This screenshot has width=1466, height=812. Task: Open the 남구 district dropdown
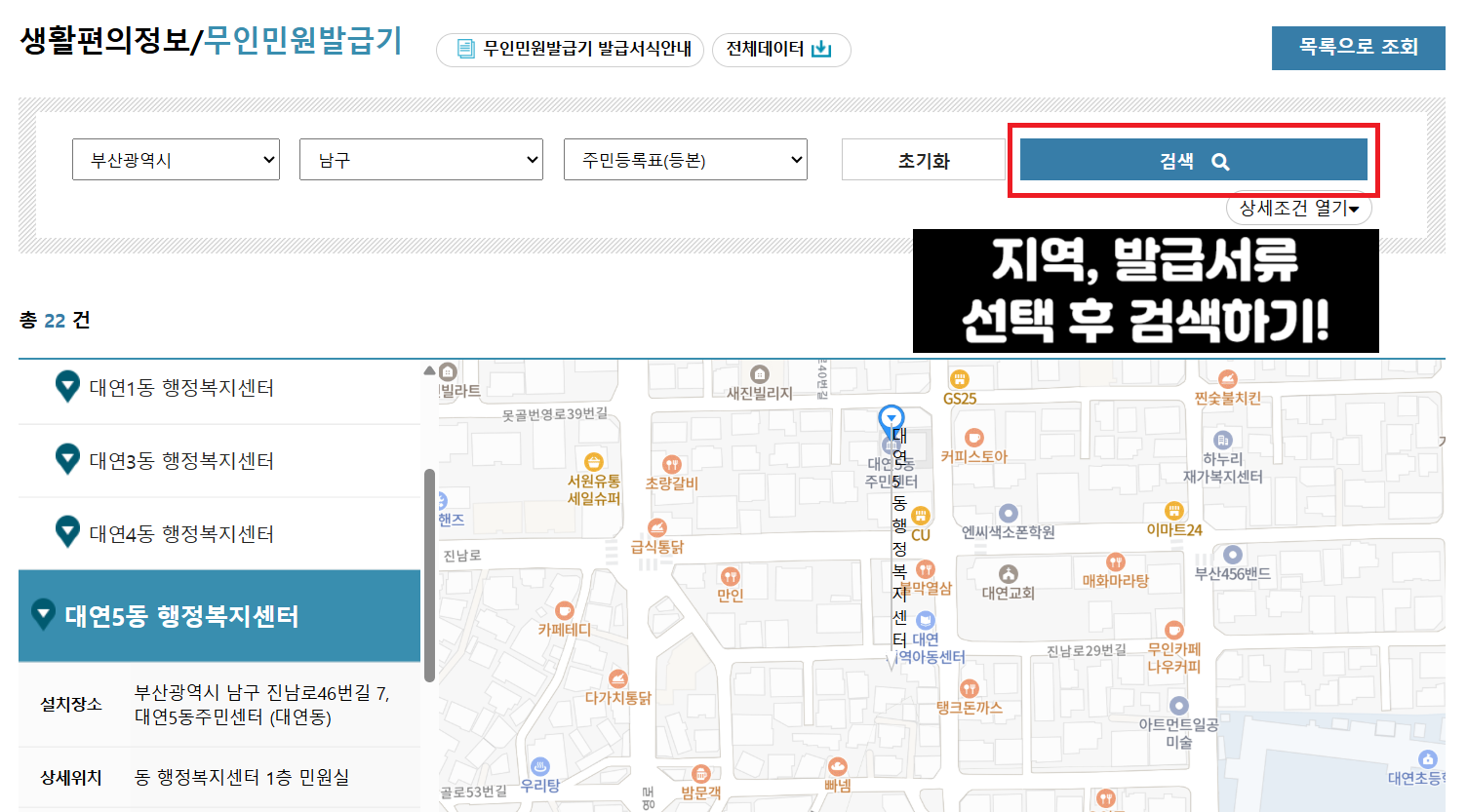[420, 159]
